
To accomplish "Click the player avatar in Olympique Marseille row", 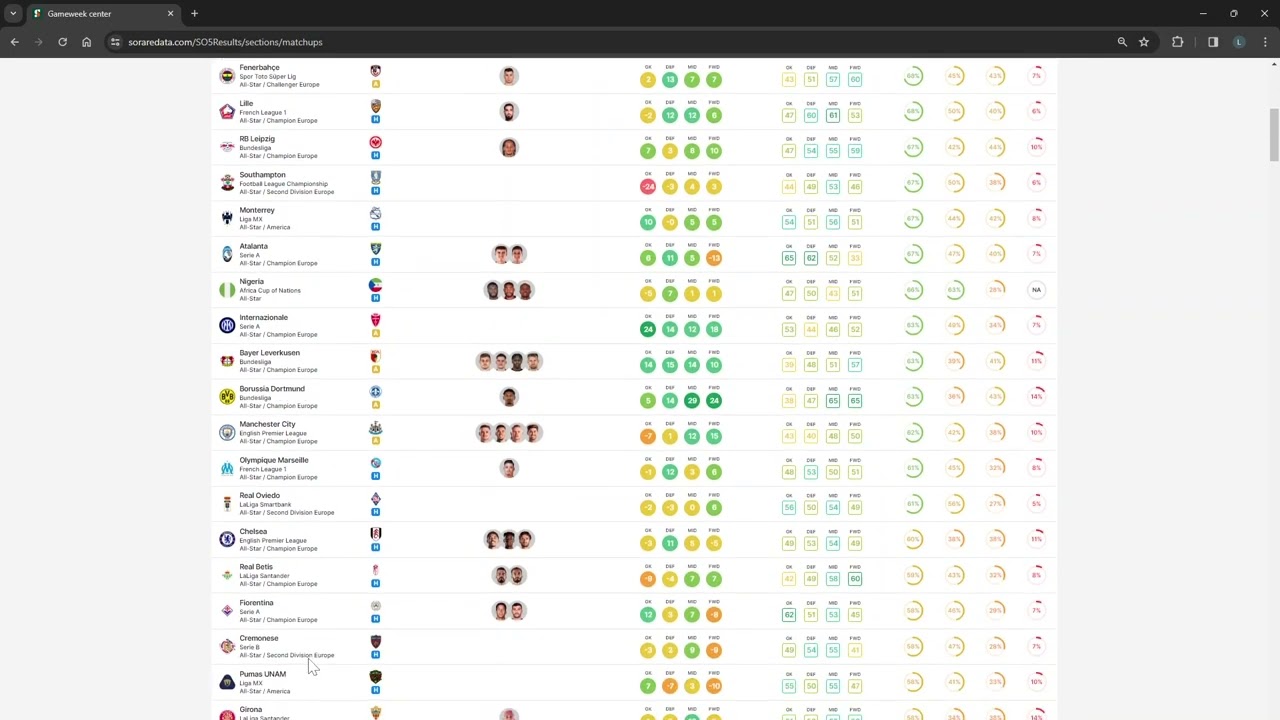I will coord(509,468).
